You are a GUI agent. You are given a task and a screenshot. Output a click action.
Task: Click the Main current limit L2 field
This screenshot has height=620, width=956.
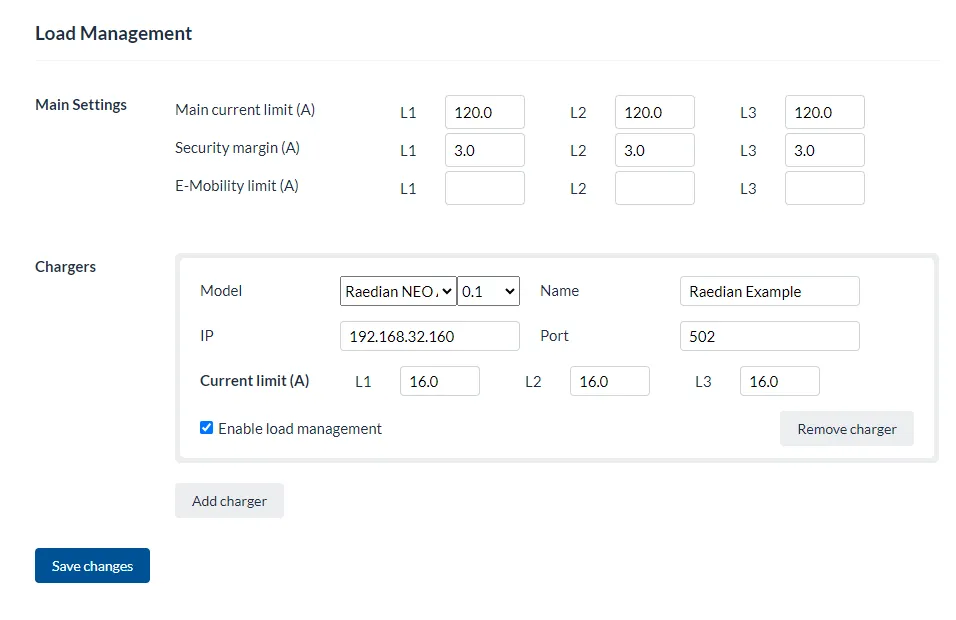(x=655, y=112)
